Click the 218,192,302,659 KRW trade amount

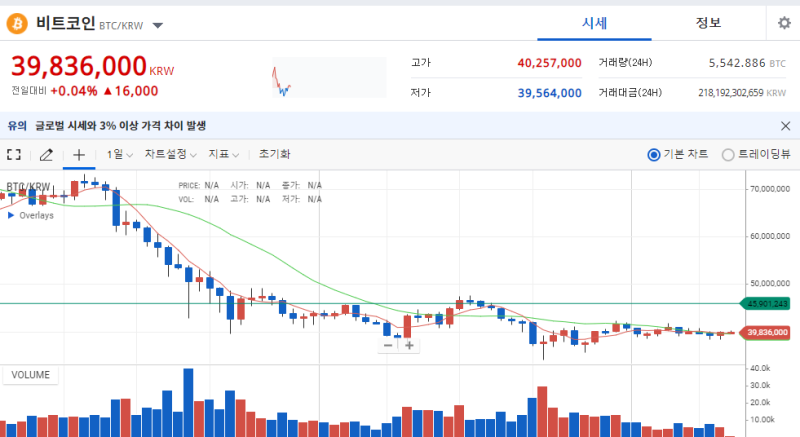click(x=742, y=93)
